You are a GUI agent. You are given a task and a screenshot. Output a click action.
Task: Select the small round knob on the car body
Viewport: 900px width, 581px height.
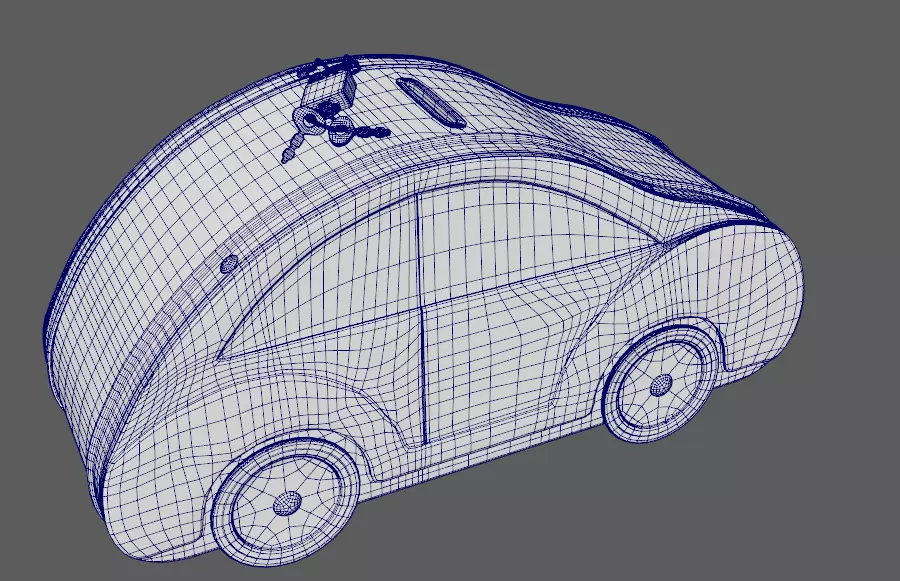coord(228,264)
